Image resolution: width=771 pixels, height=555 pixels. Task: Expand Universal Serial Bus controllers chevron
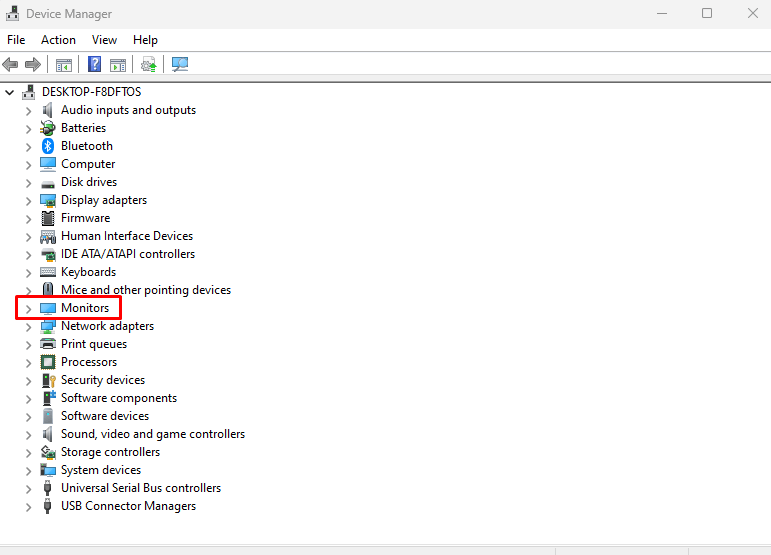pos(28,489)
